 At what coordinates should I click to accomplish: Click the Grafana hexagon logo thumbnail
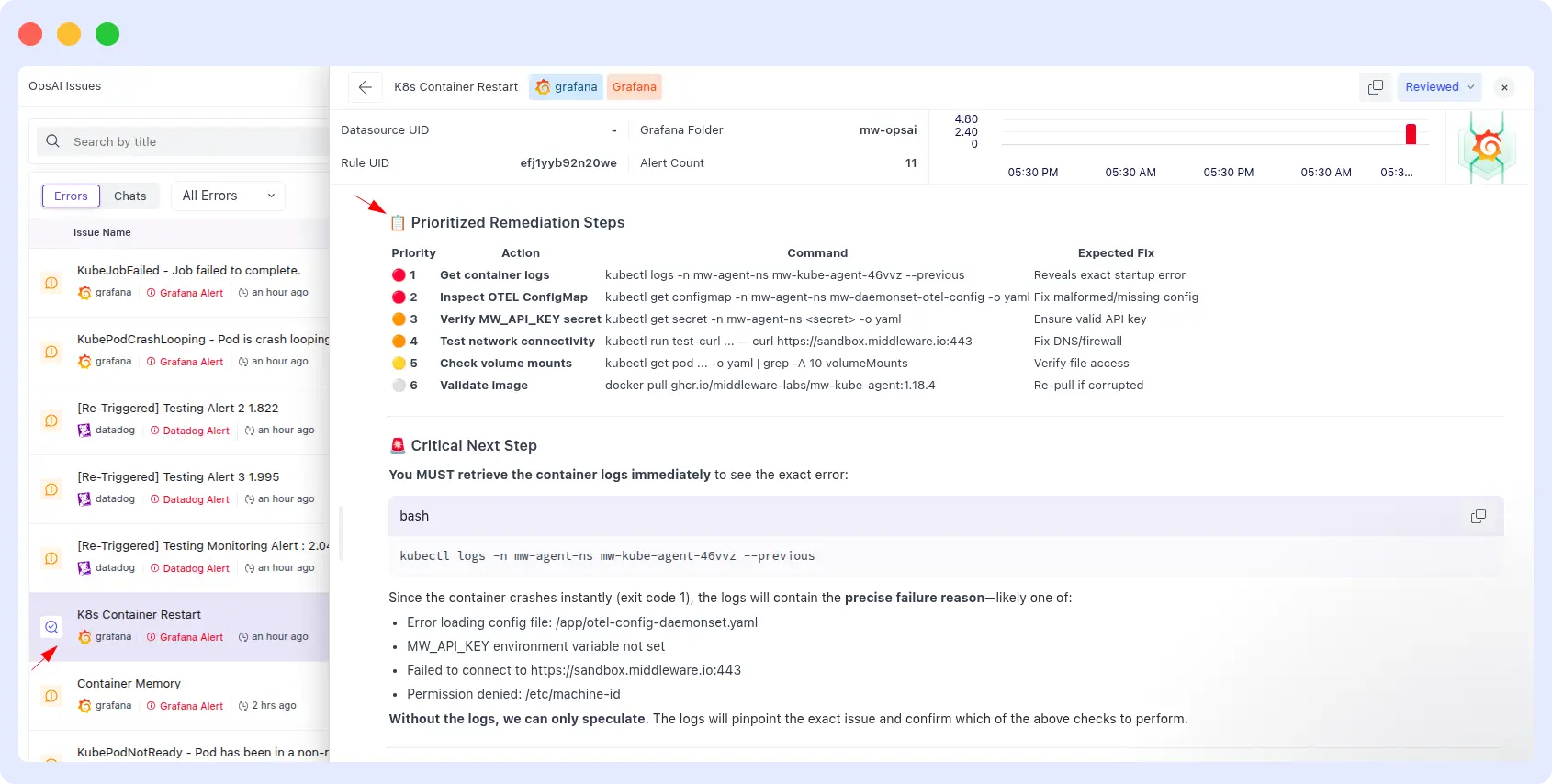click(1487, 147)
